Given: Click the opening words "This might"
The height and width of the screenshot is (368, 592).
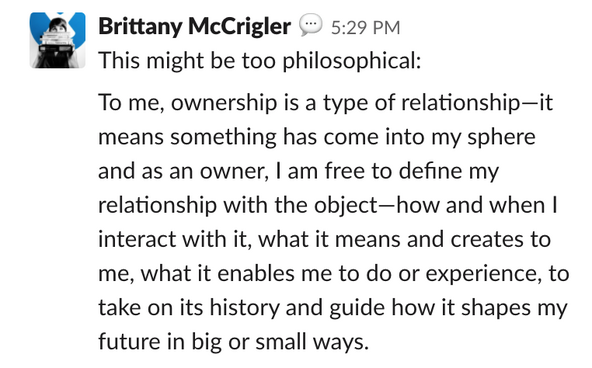Looking at the screenshot, I should [151, 61].
